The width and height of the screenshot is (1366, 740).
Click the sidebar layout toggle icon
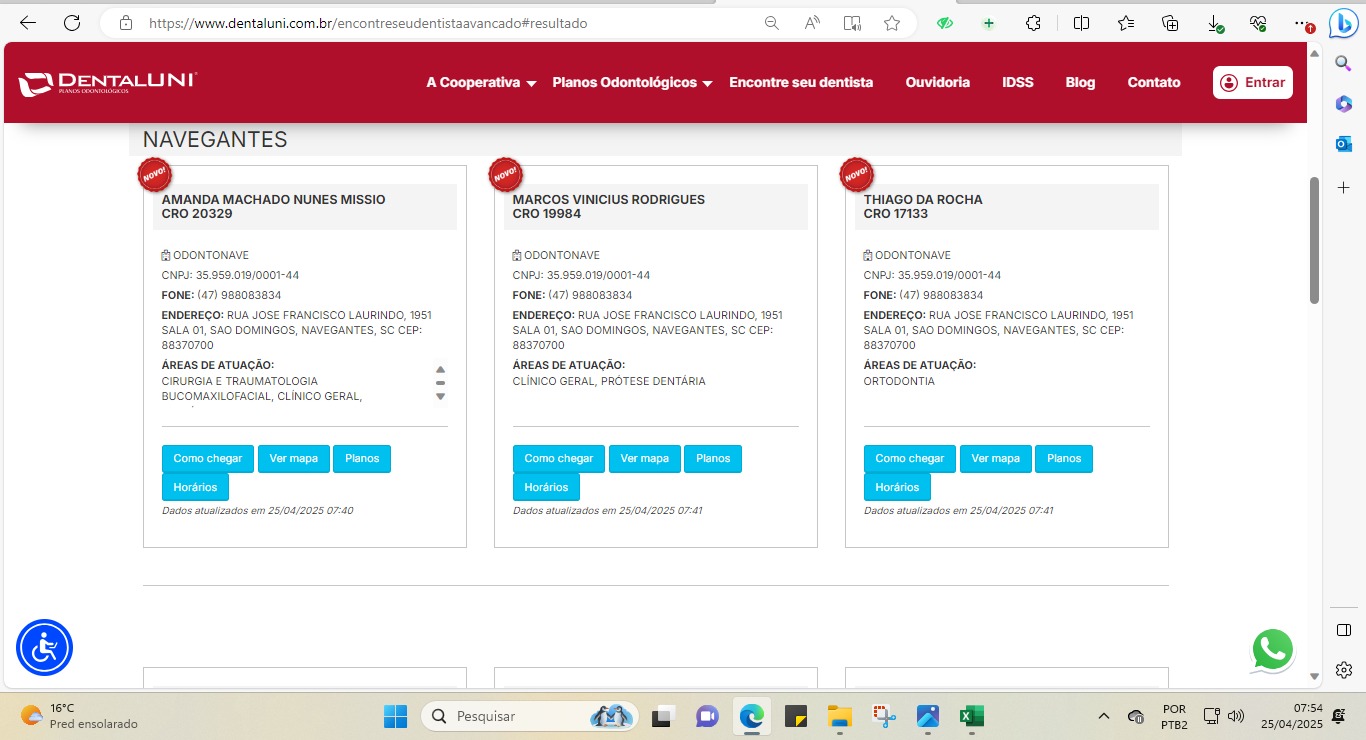[x=1343, y=630]
